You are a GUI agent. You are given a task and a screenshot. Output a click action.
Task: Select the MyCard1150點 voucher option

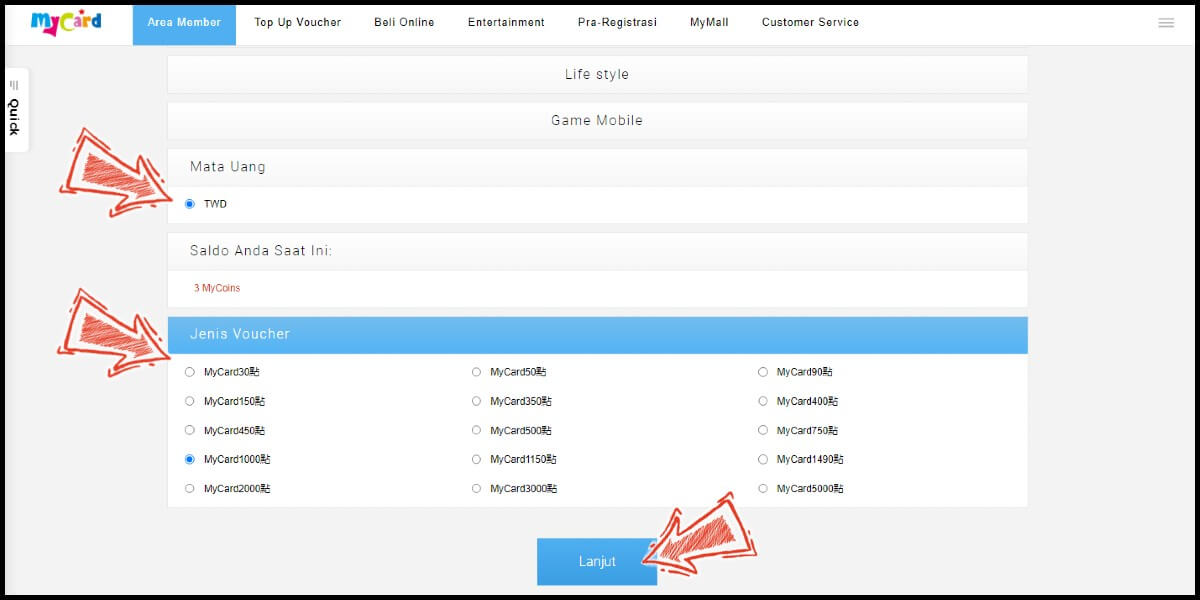click(476, 459)
